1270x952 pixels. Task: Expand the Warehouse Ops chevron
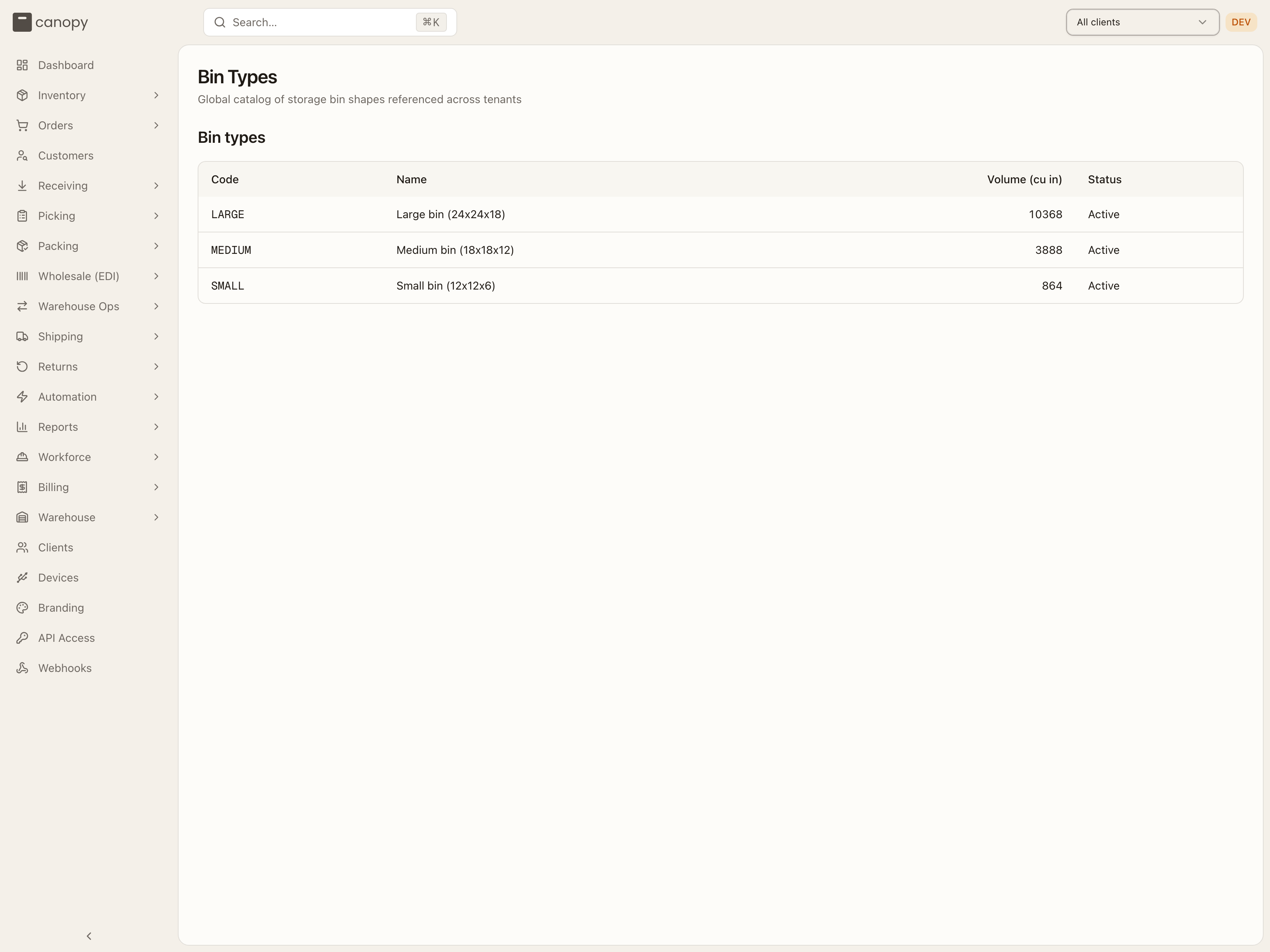click(156, 307)
